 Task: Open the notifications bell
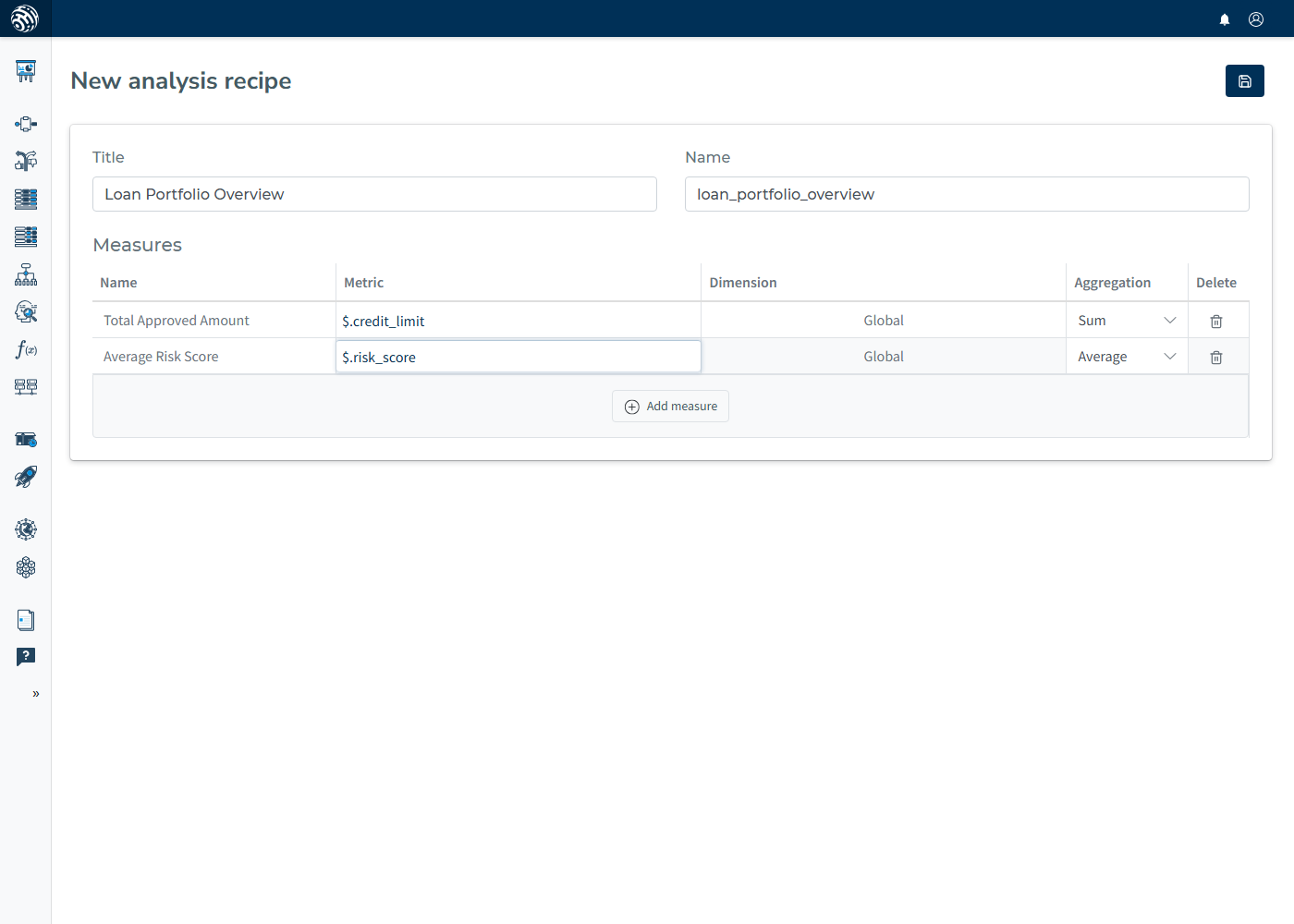1225,19
